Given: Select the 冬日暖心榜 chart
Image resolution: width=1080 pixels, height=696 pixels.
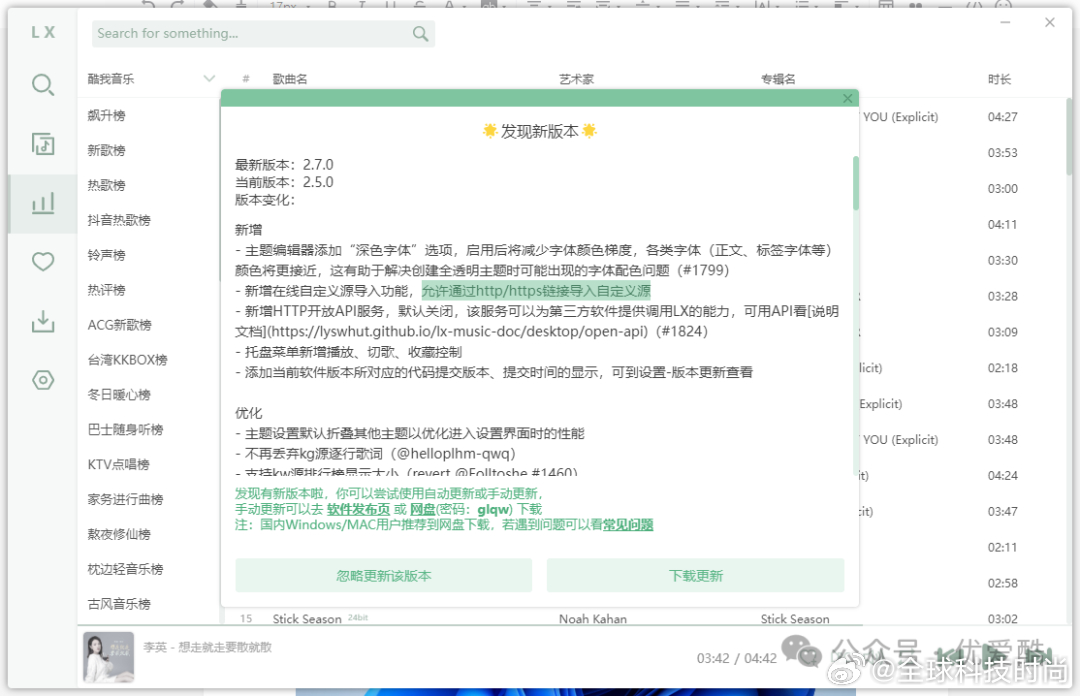Looking at the screenshot, I should (x=118, y=395).
